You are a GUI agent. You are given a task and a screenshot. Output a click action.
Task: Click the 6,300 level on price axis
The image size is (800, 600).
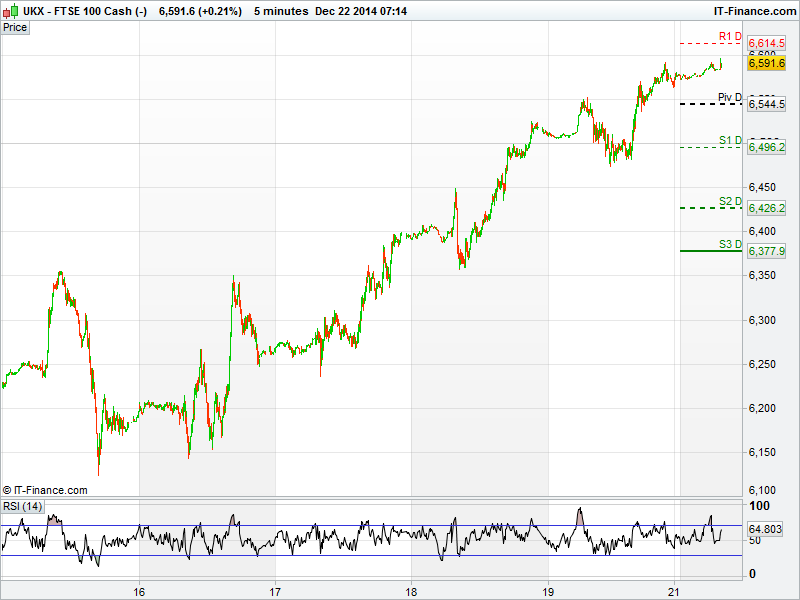pyautogui.click(x=764, y=320)
